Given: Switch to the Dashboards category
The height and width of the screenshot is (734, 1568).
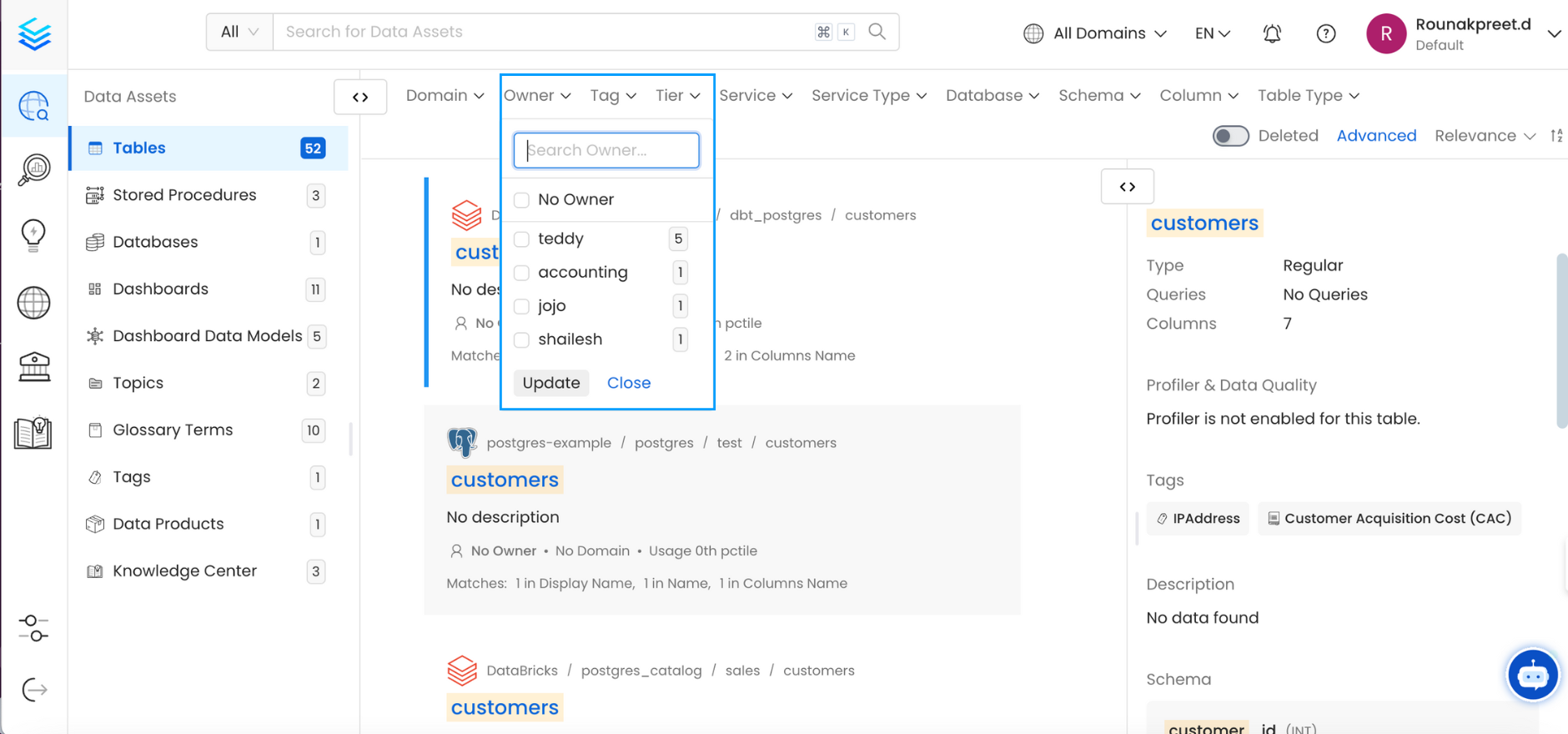Looking at the screenshot, I should [x=160, y=289].
